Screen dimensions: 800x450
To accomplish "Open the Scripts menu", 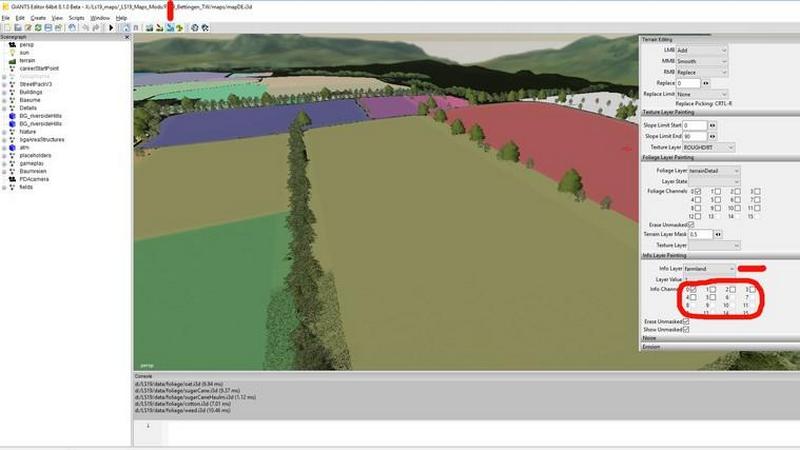I will [76, 18].
